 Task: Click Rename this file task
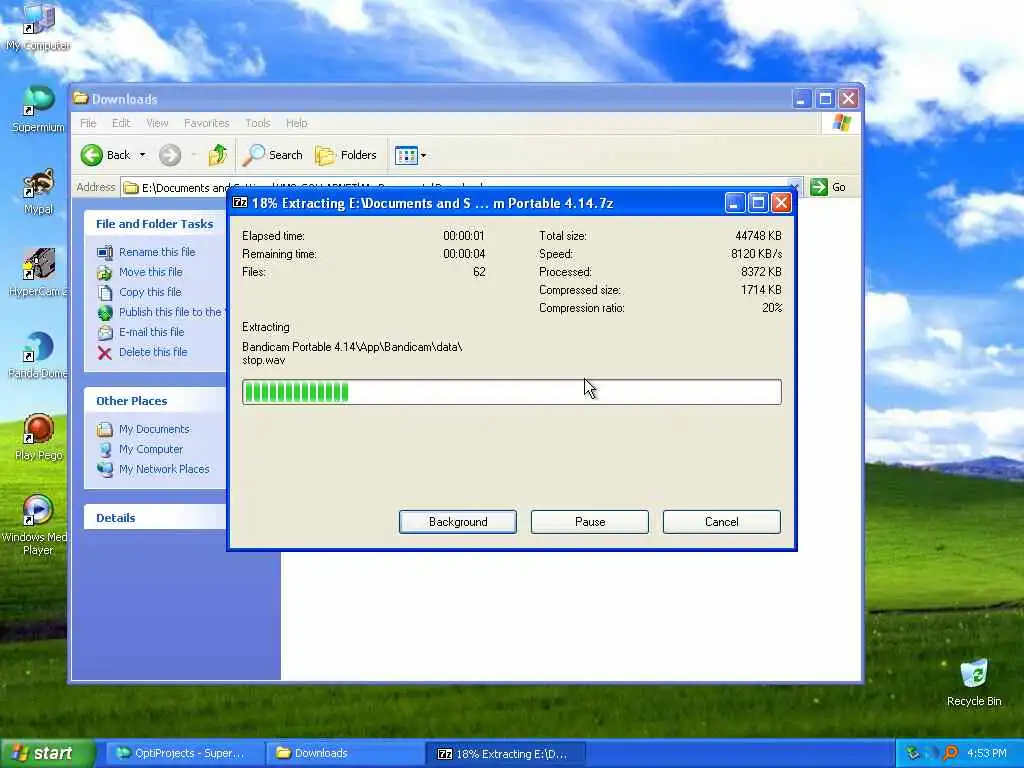tap(157, 251)
